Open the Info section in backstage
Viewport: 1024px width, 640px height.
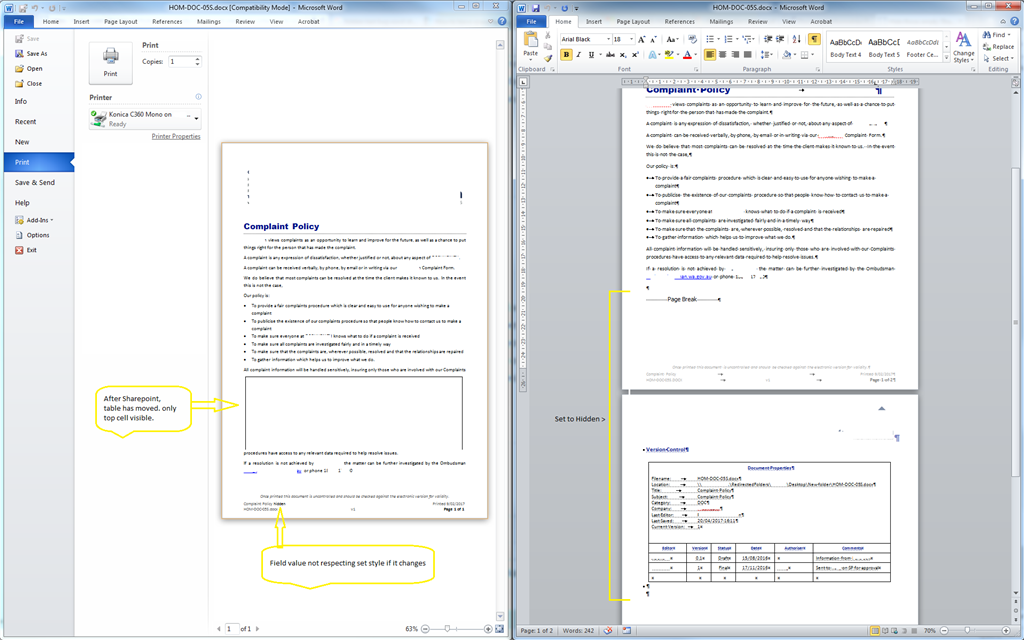21,101
